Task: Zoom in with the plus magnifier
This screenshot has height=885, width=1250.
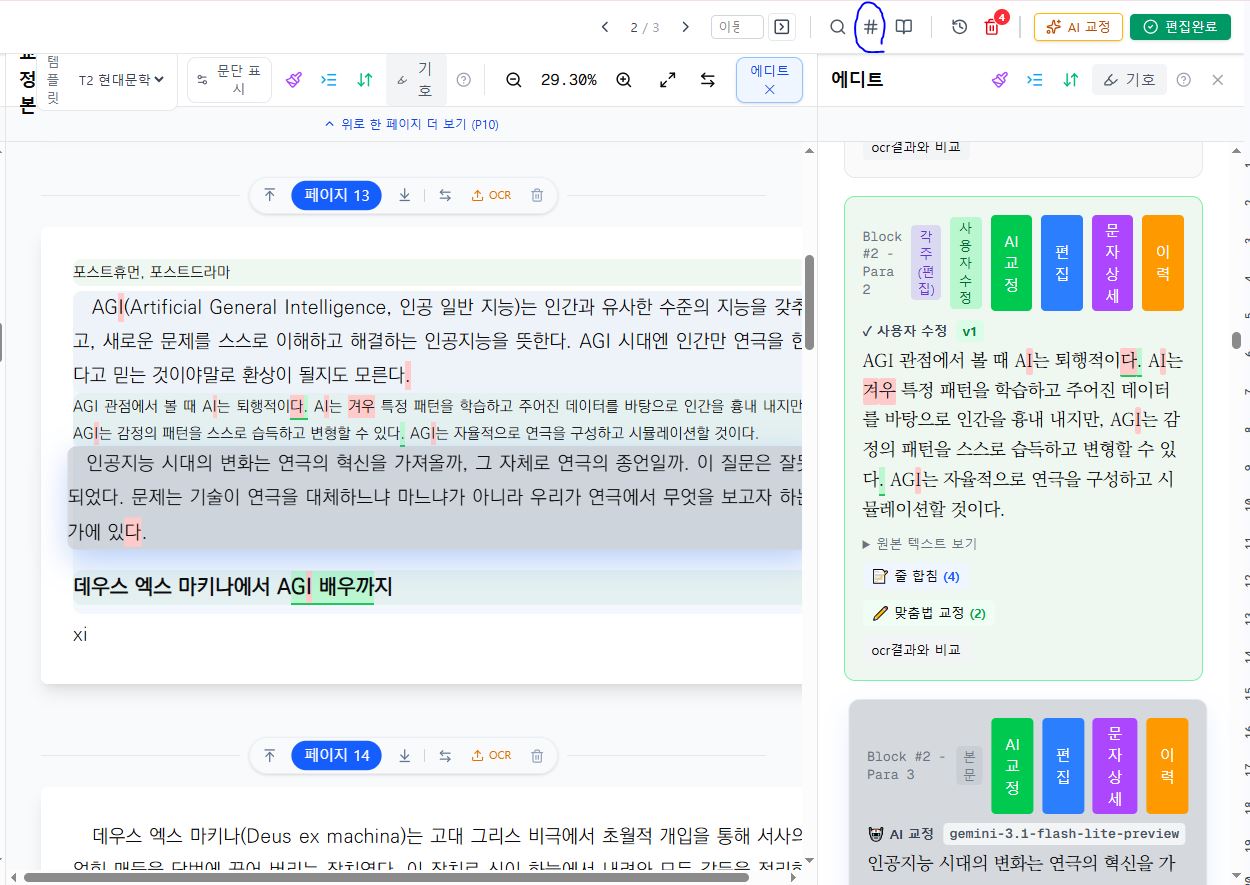Action: [x=624, y=80]
